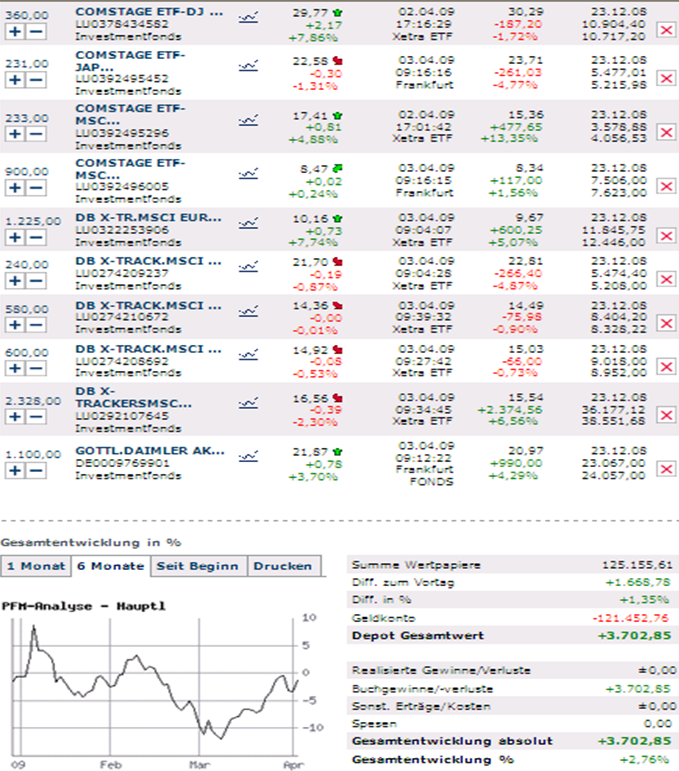Screen dimensions: 679x771
Task: Open chart icon for LU0392496005 row
Action: click(248, 174)
